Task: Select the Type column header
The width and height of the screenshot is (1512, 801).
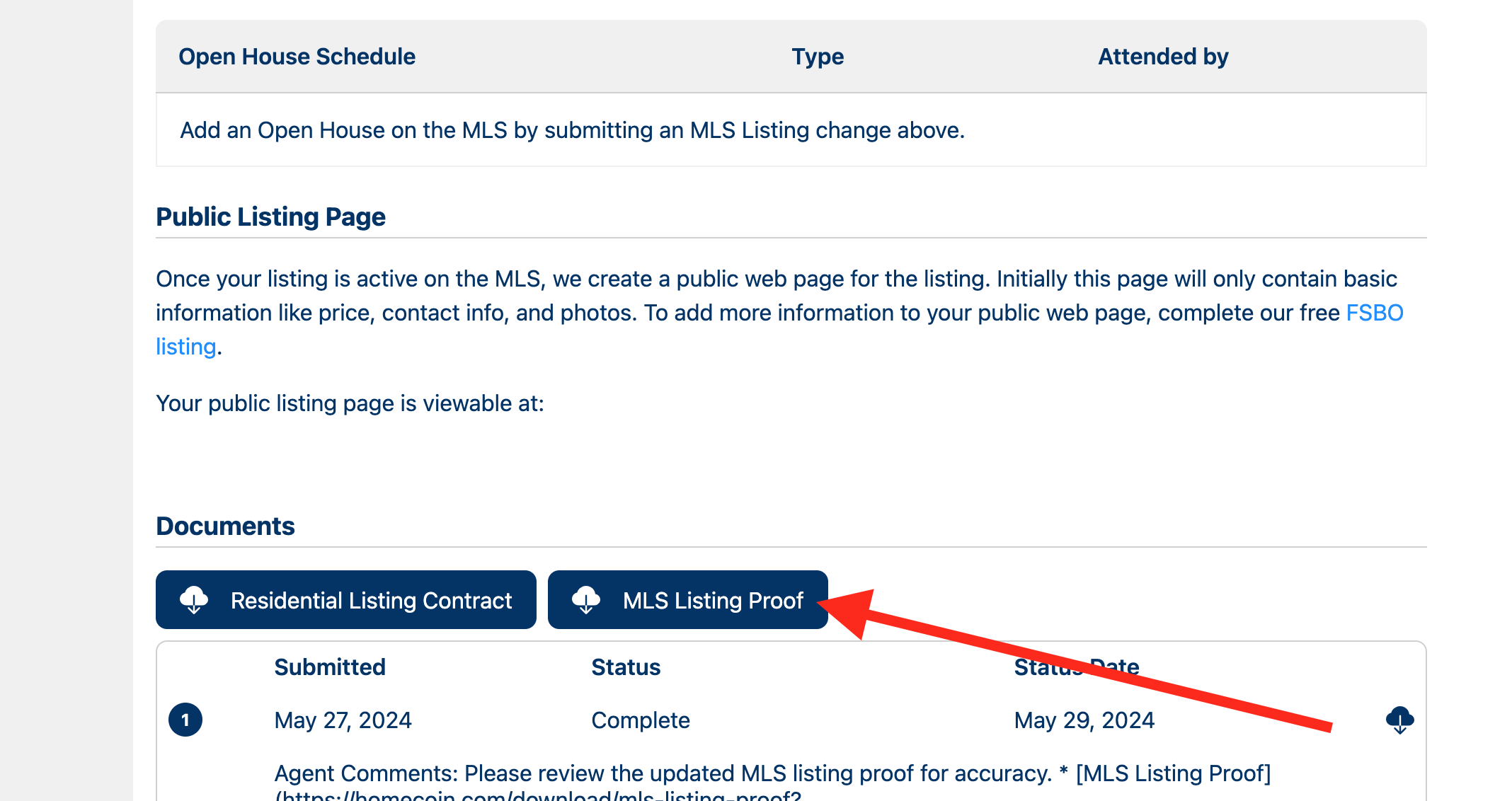Action: 818,57
